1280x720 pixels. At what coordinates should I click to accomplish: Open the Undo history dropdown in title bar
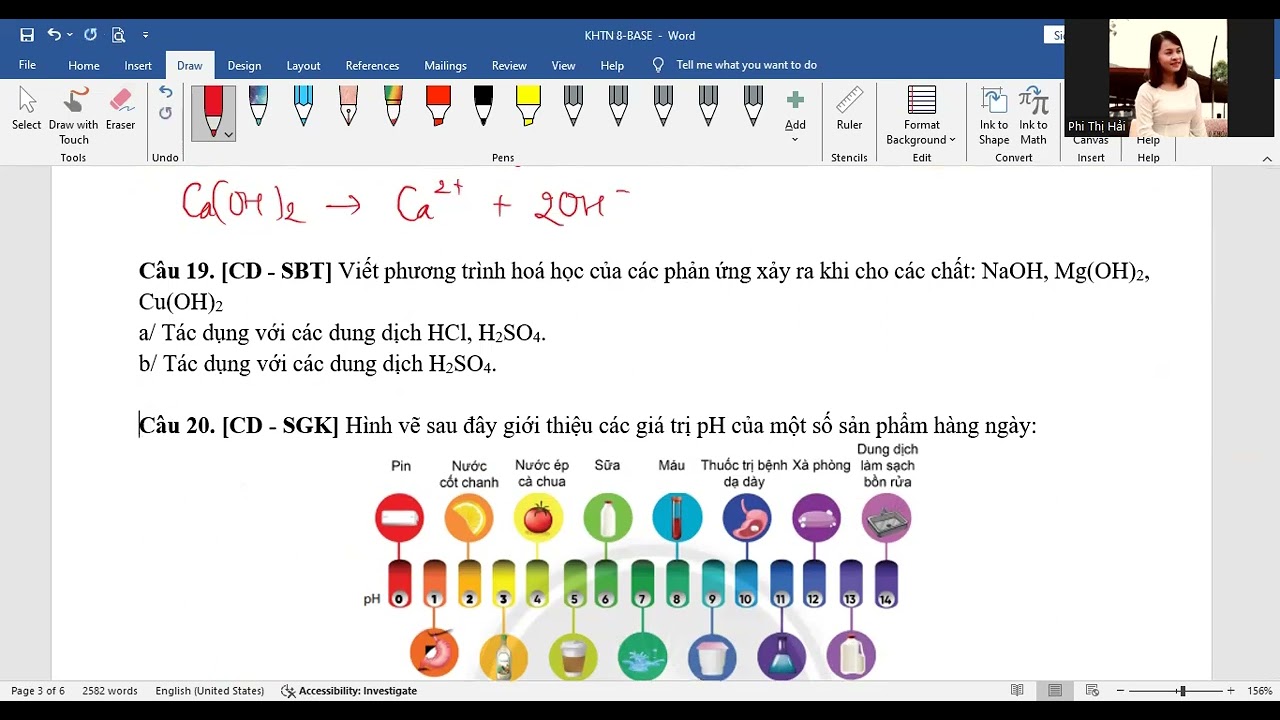tap(69, 35)
